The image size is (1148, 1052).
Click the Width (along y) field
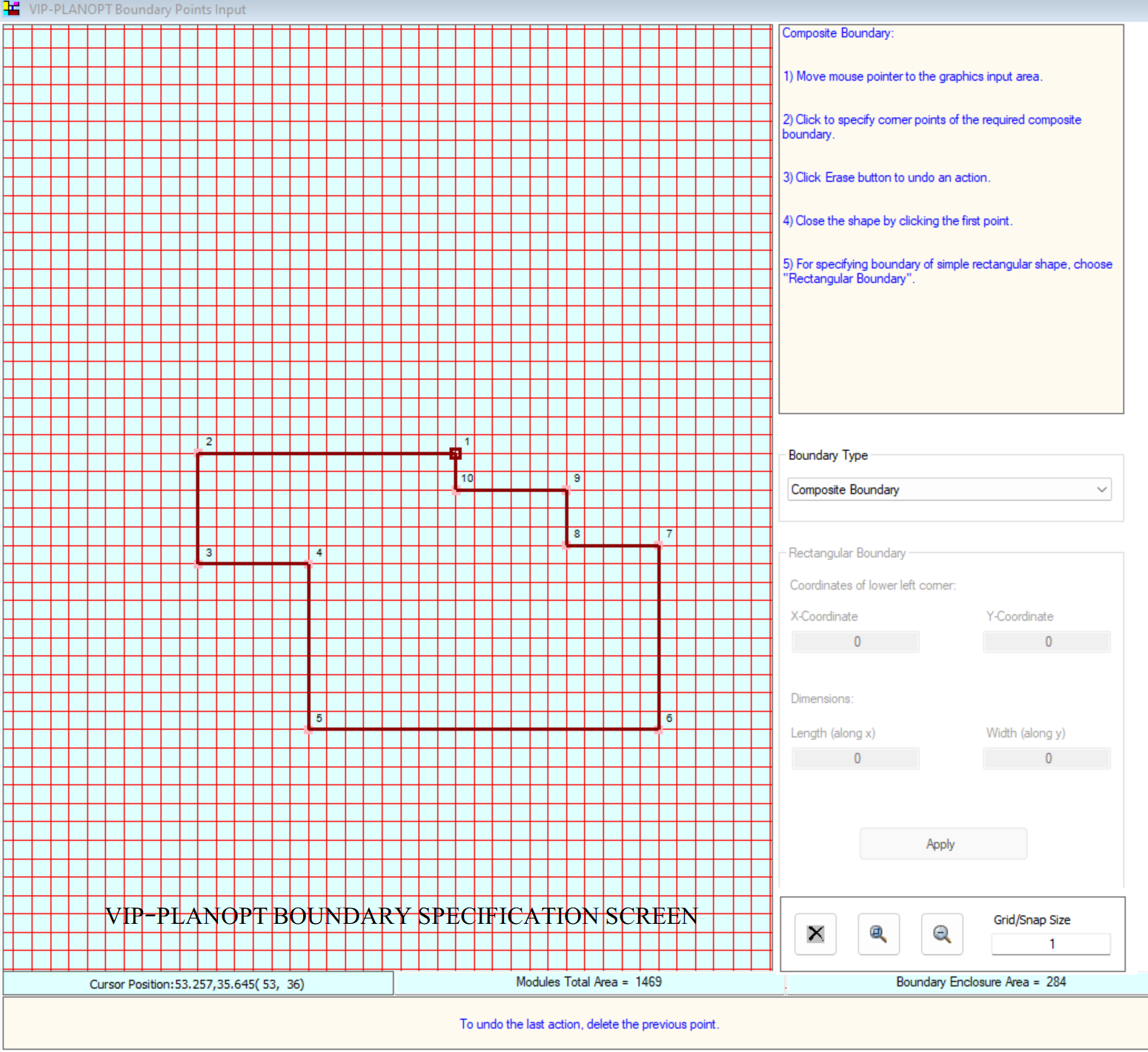(x=1047, y=759)
